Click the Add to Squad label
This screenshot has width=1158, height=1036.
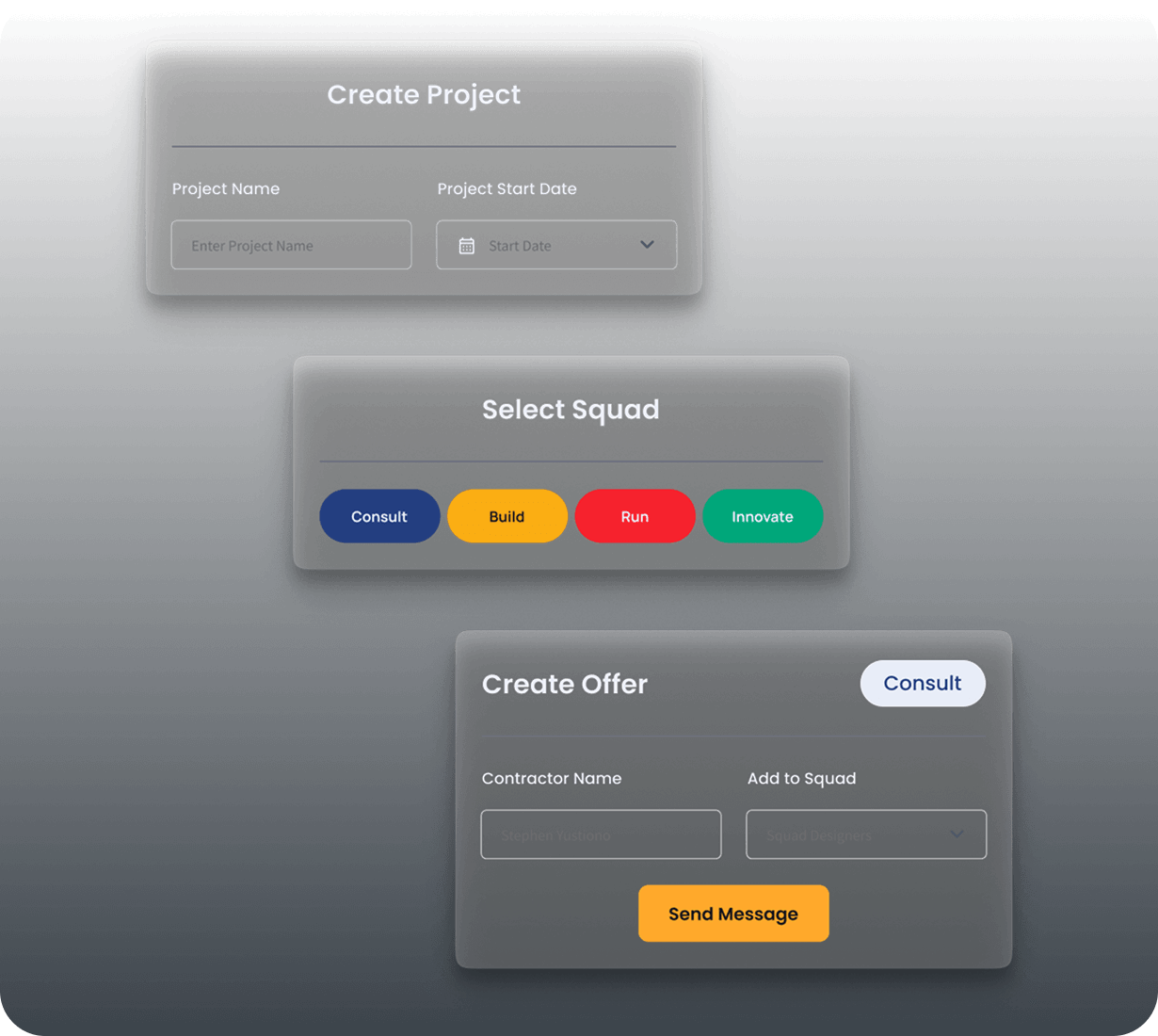[x=801, y=779]
